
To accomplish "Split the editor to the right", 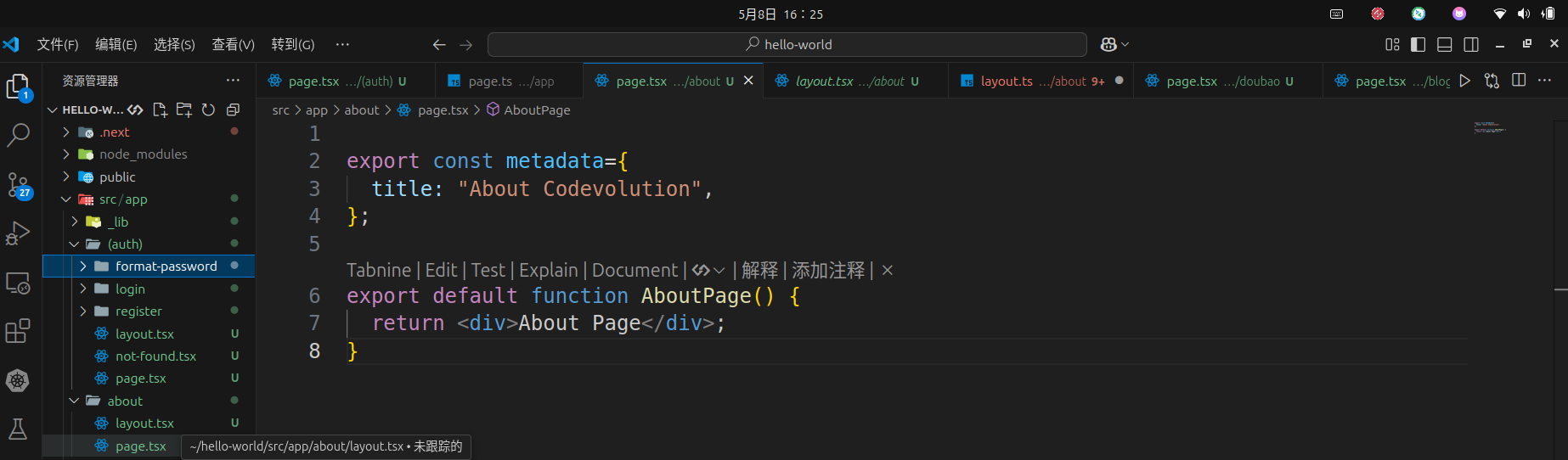I will pyautogui.click(x=1519, y=81).
